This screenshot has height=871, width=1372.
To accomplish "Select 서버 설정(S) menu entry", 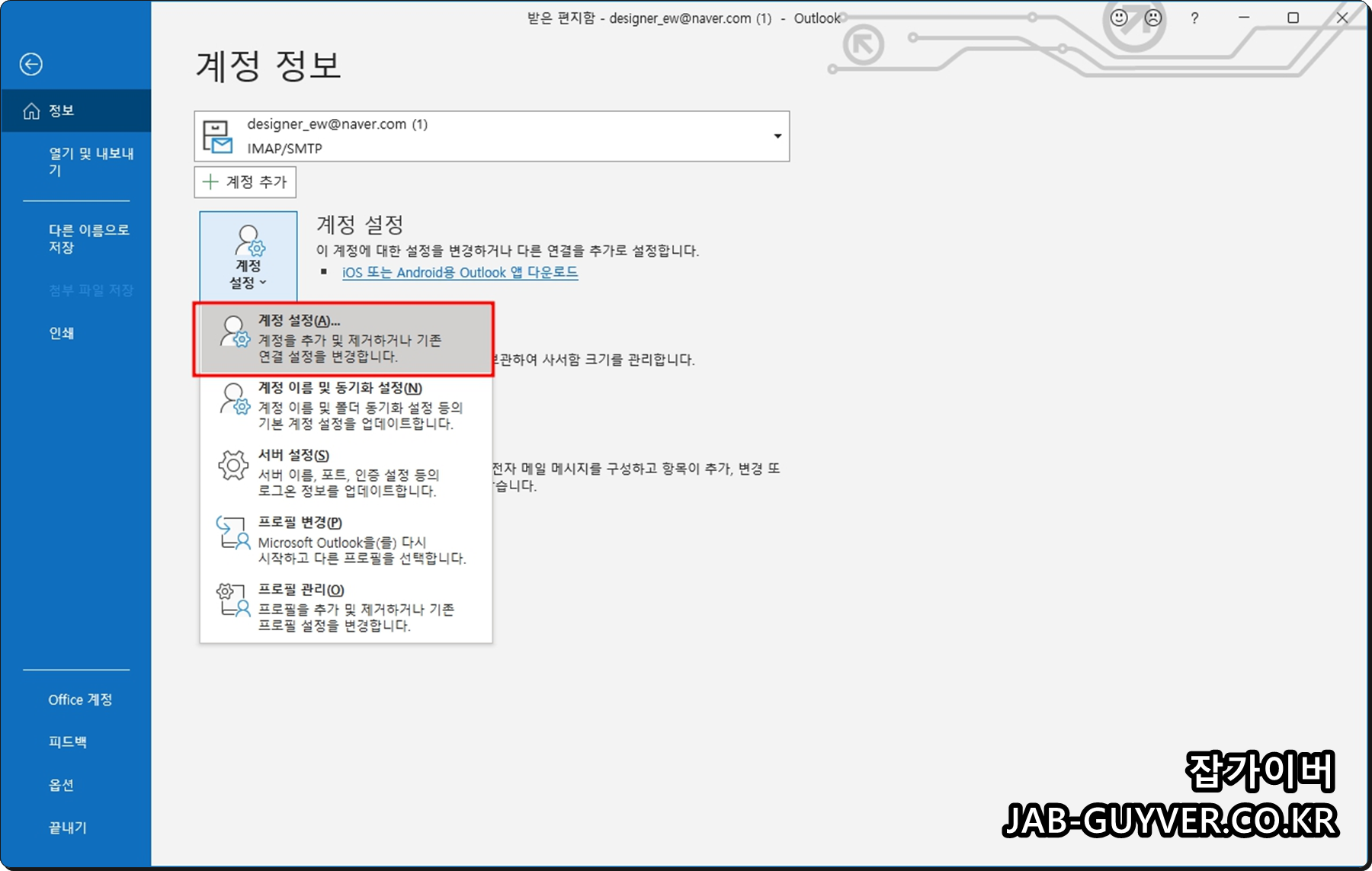I will click(346, 472).
